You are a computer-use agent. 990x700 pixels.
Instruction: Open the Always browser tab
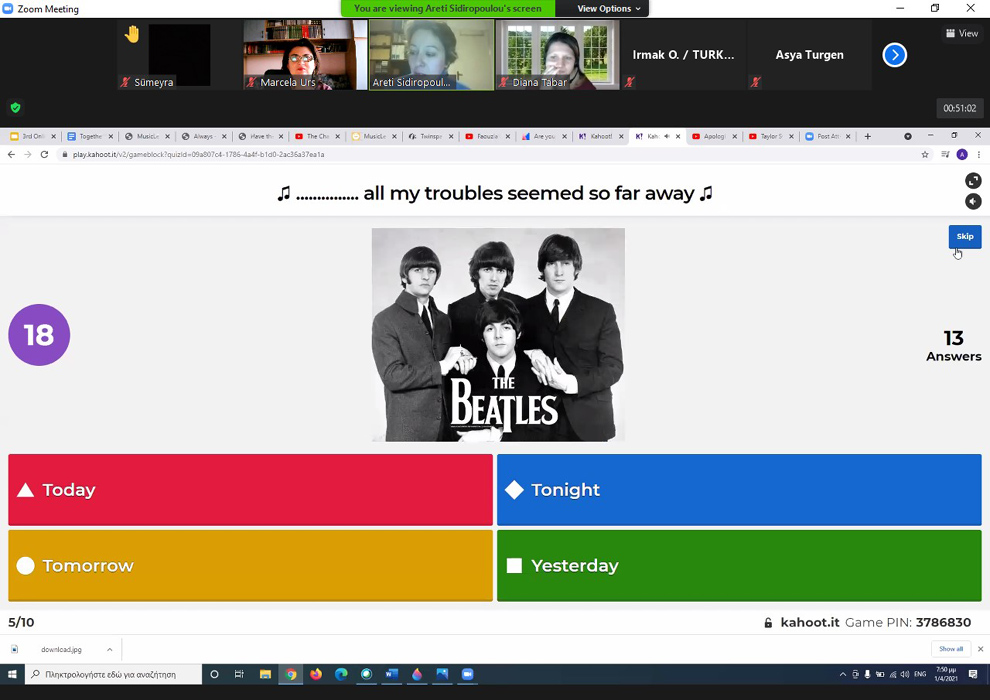pos(203,136)
